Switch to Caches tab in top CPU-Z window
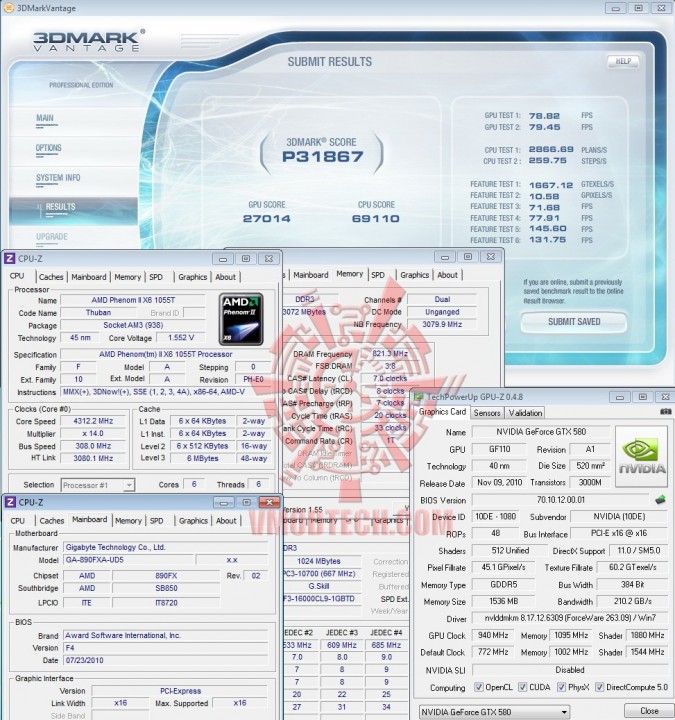 point(51,277)
